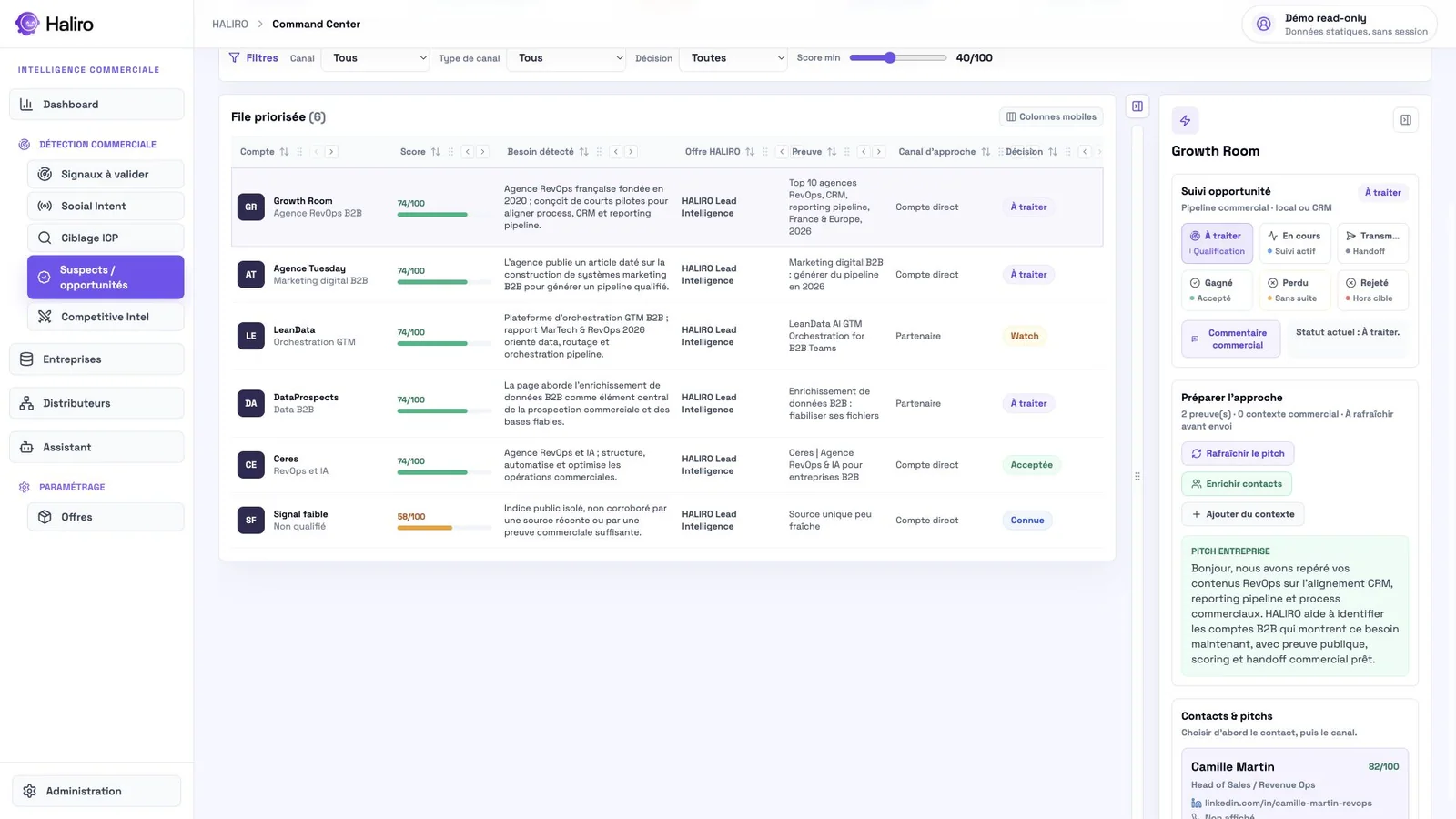
Task: Select the Growth Room row
Action: point(667,207)
